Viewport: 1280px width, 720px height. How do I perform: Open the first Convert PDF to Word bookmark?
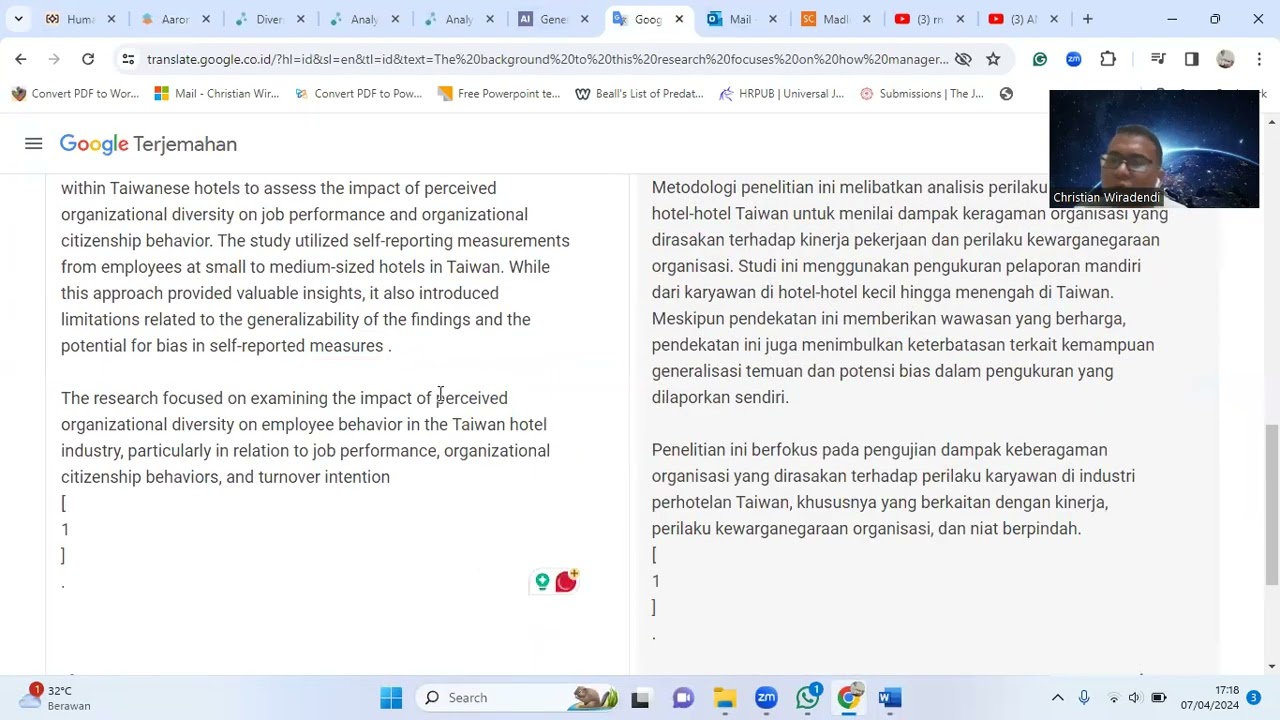(75, 93)
